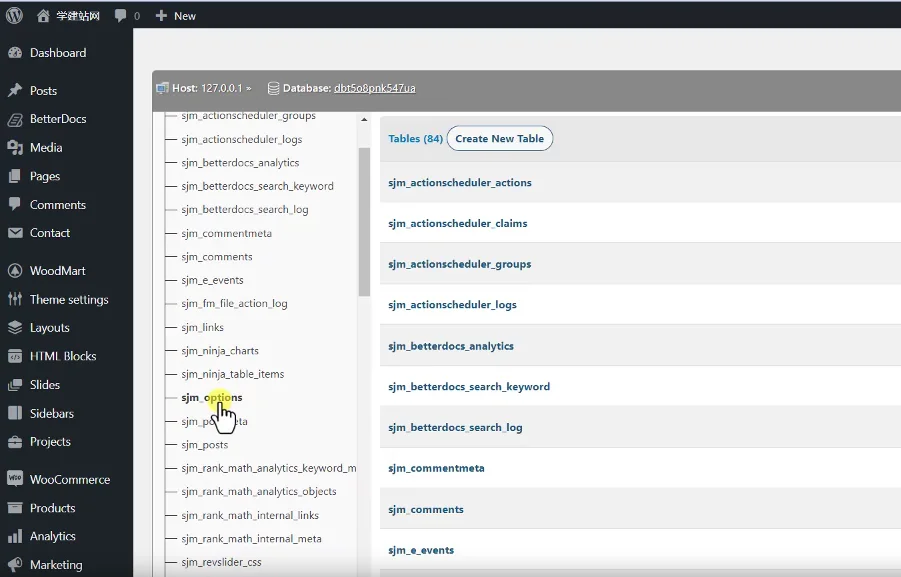Select sjm_options in the tree

pos(211,397)
